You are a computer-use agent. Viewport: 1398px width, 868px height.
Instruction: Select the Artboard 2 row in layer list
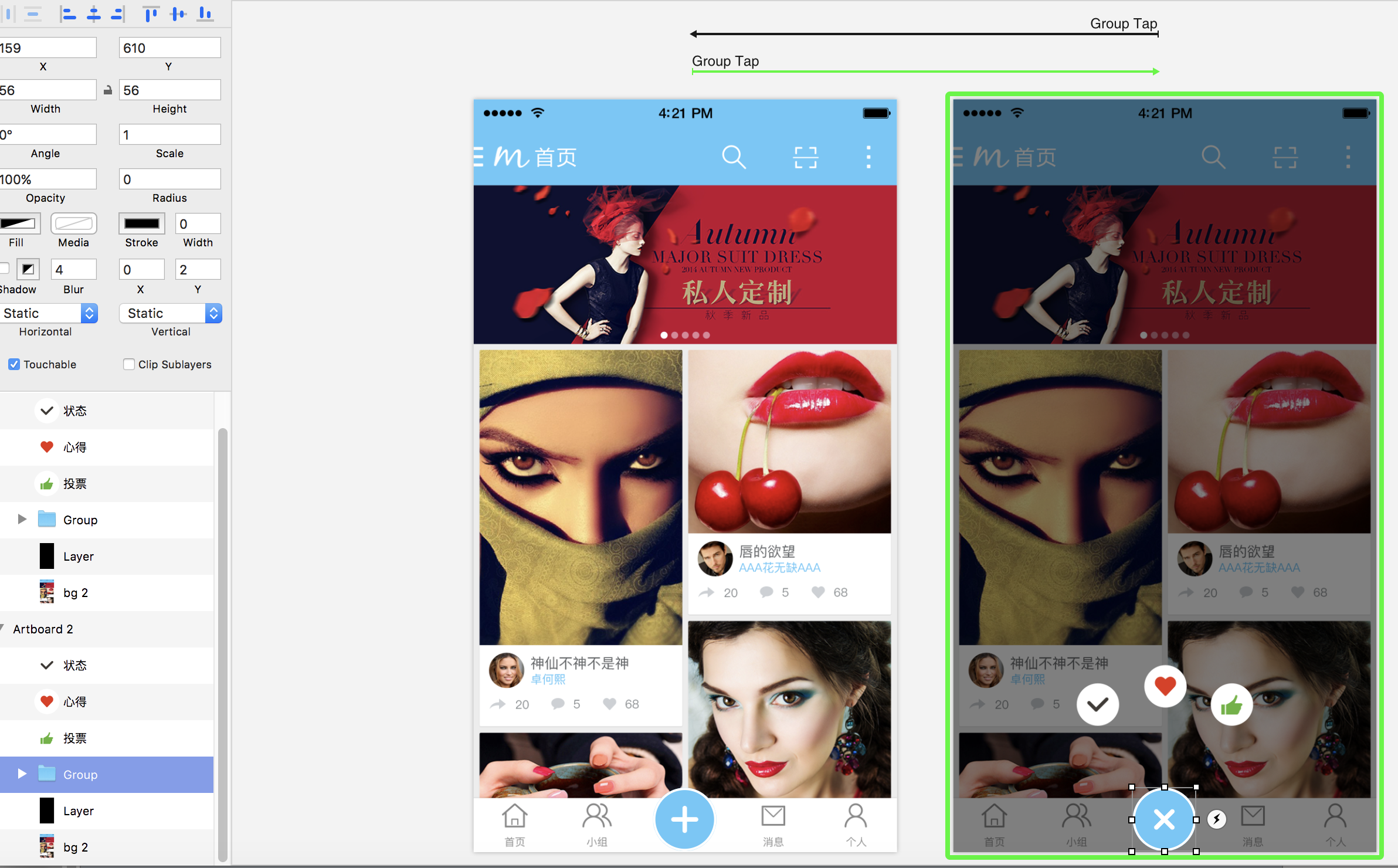(43, 629)
